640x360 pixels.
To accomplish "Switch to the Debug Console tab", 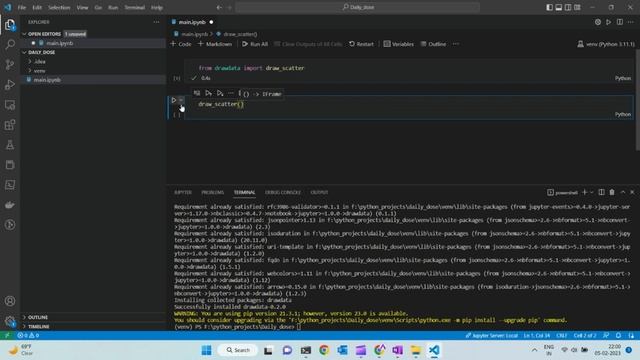I will 282,192.
